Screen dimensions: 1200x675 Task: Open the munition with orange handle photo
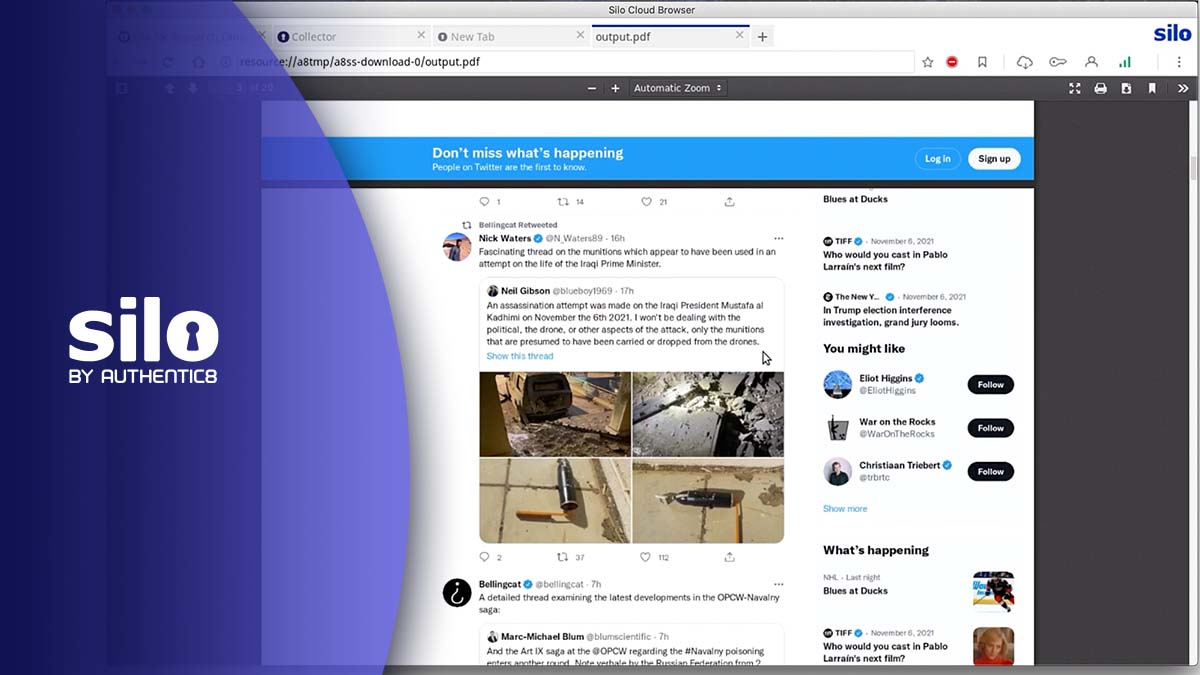point(555,500)
